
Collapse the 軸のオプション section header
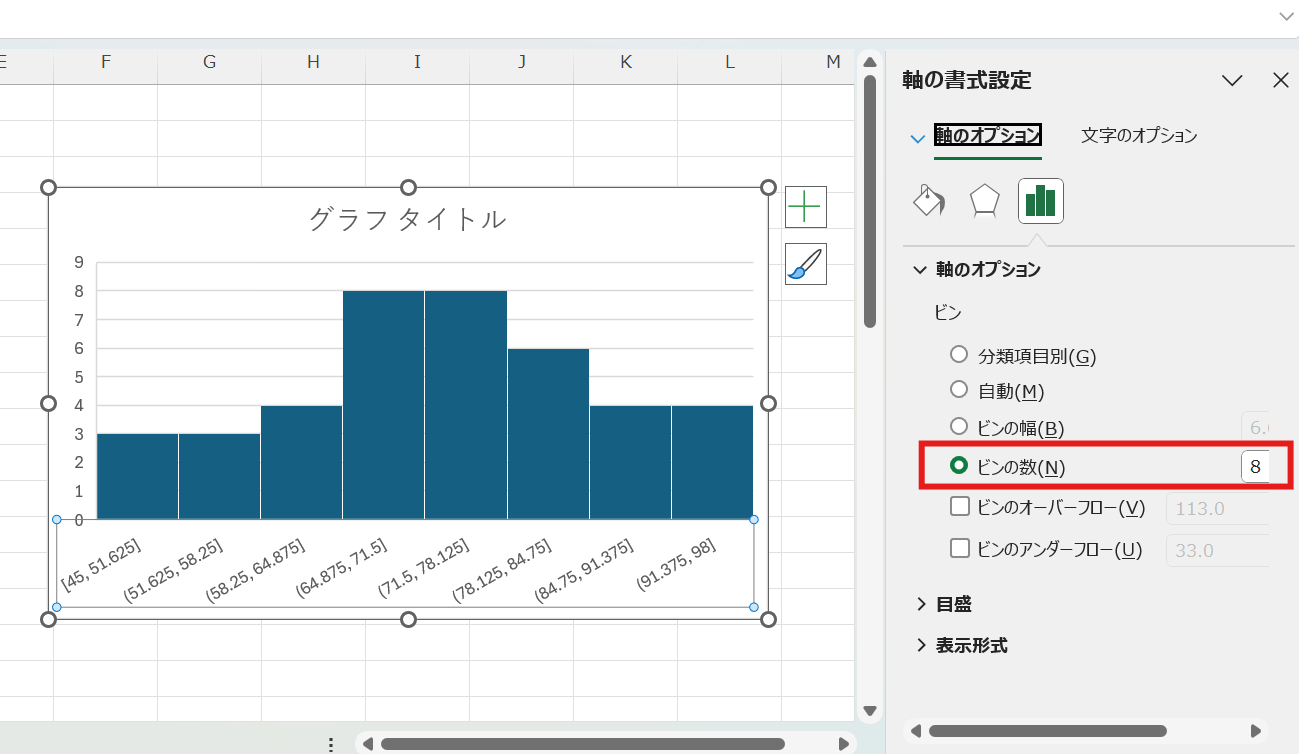987,270
